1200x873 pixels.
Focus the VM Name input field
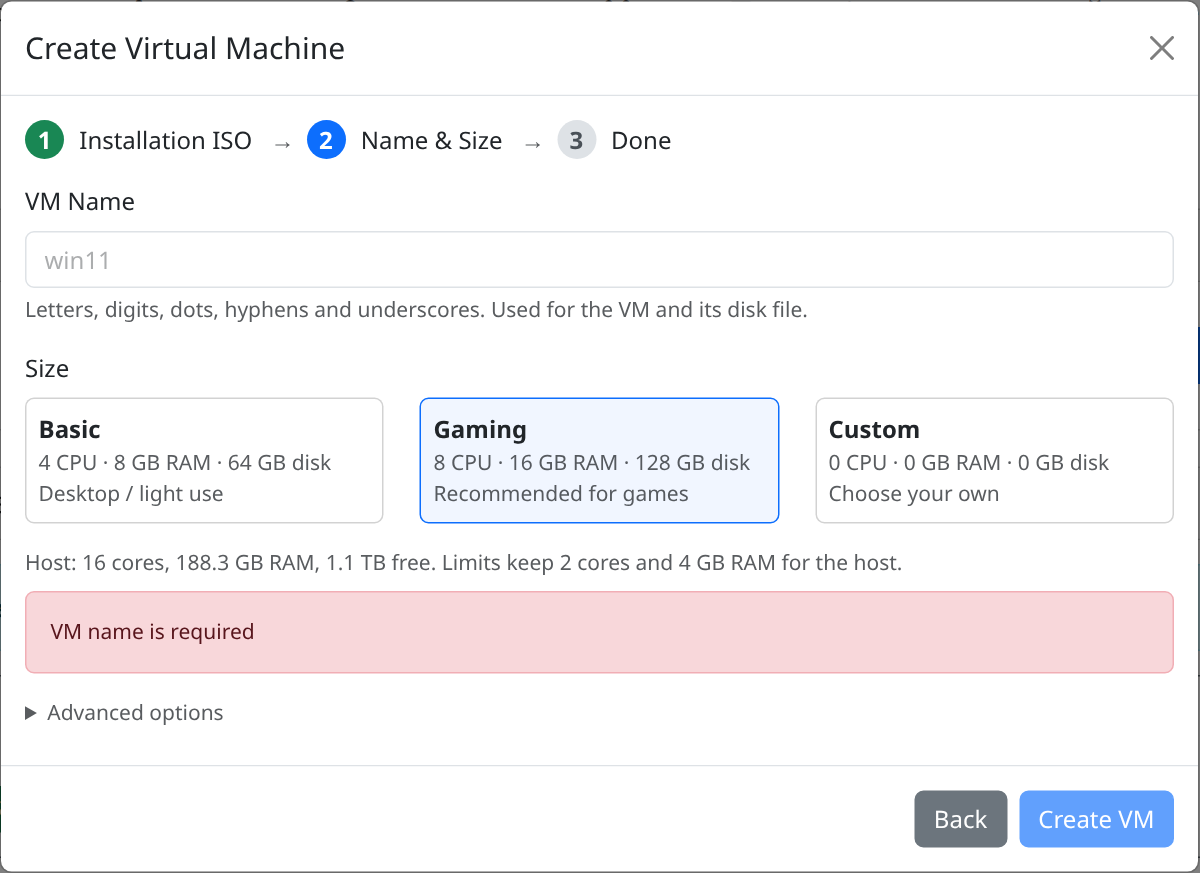[x=599, y=260]
